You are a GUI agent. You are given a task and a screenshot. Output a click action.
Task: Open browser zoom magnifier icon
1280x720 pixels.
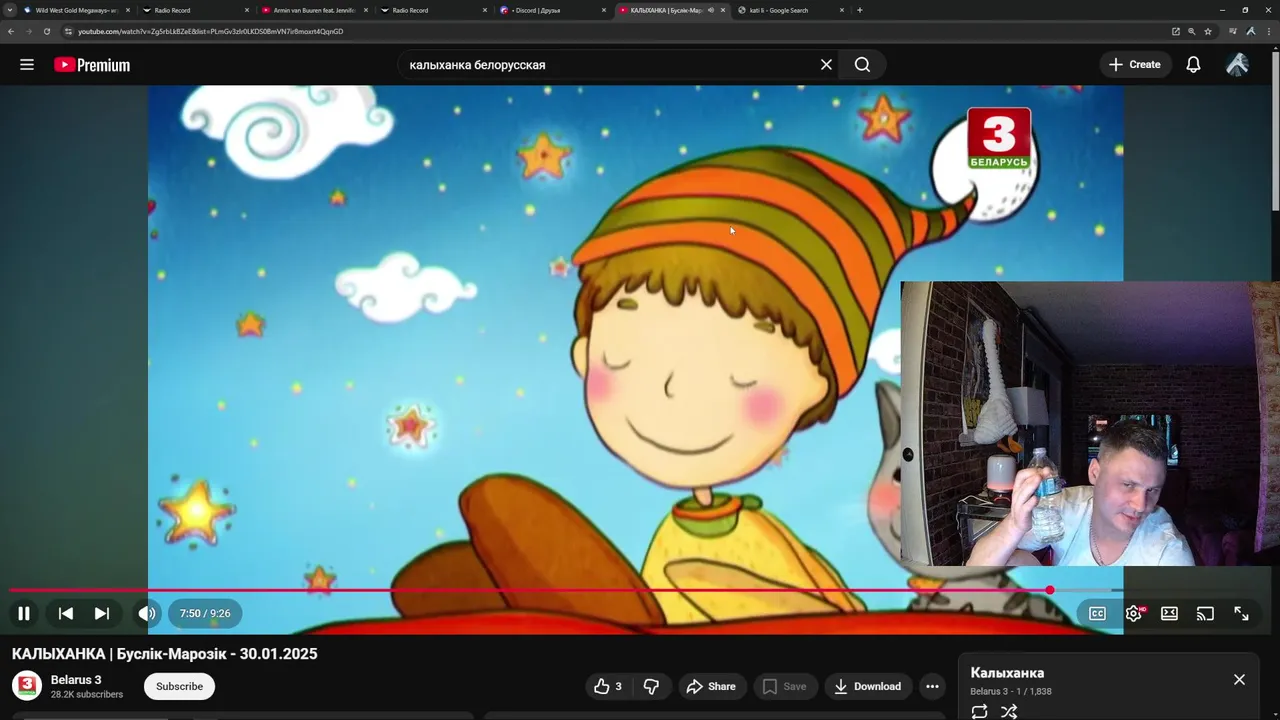(x=1192, y=31)
